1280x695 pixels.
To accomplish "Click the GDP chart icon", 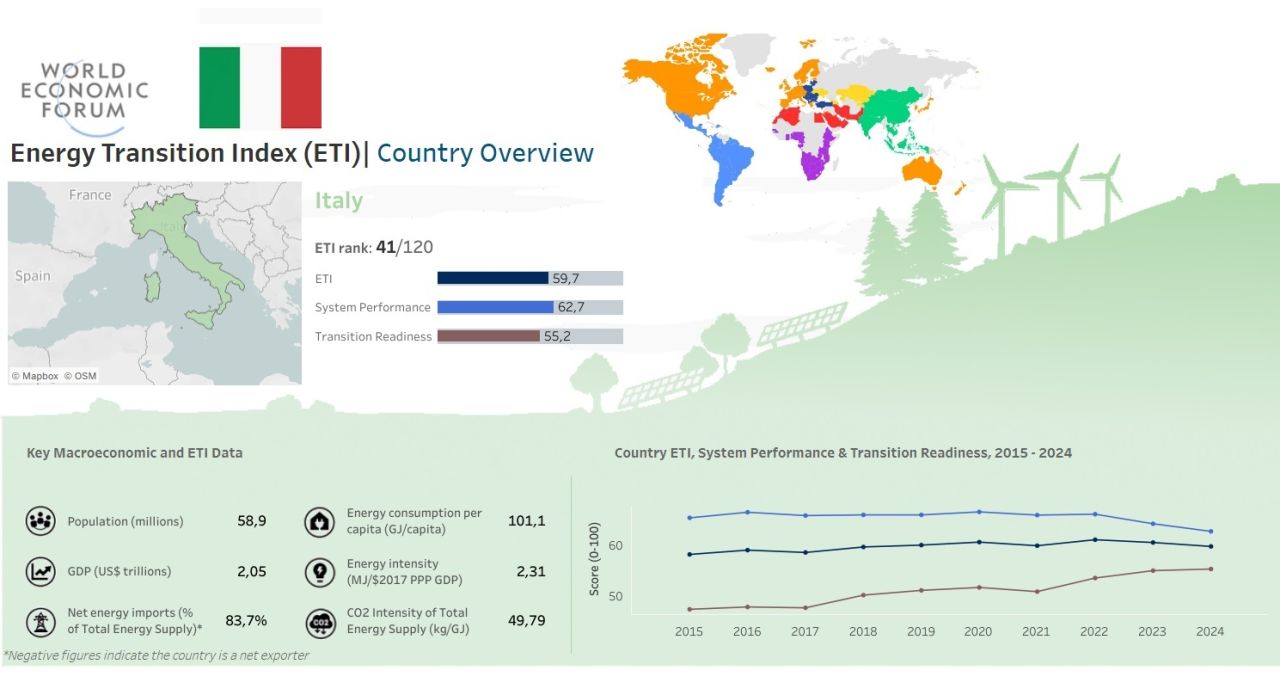I will (x=41, y=571).
